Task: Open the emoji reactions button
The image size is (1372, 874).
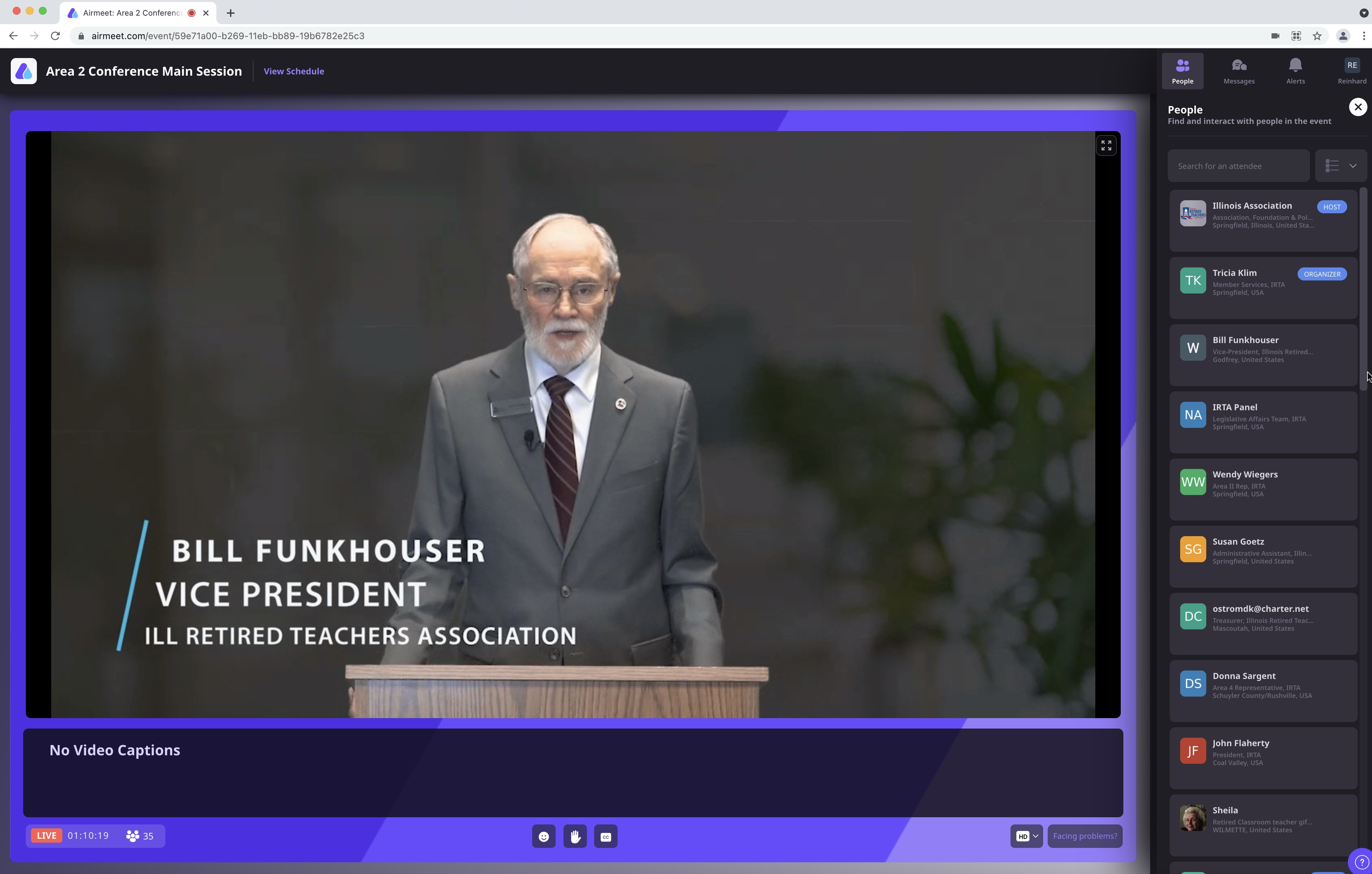Action: (544, 836)
